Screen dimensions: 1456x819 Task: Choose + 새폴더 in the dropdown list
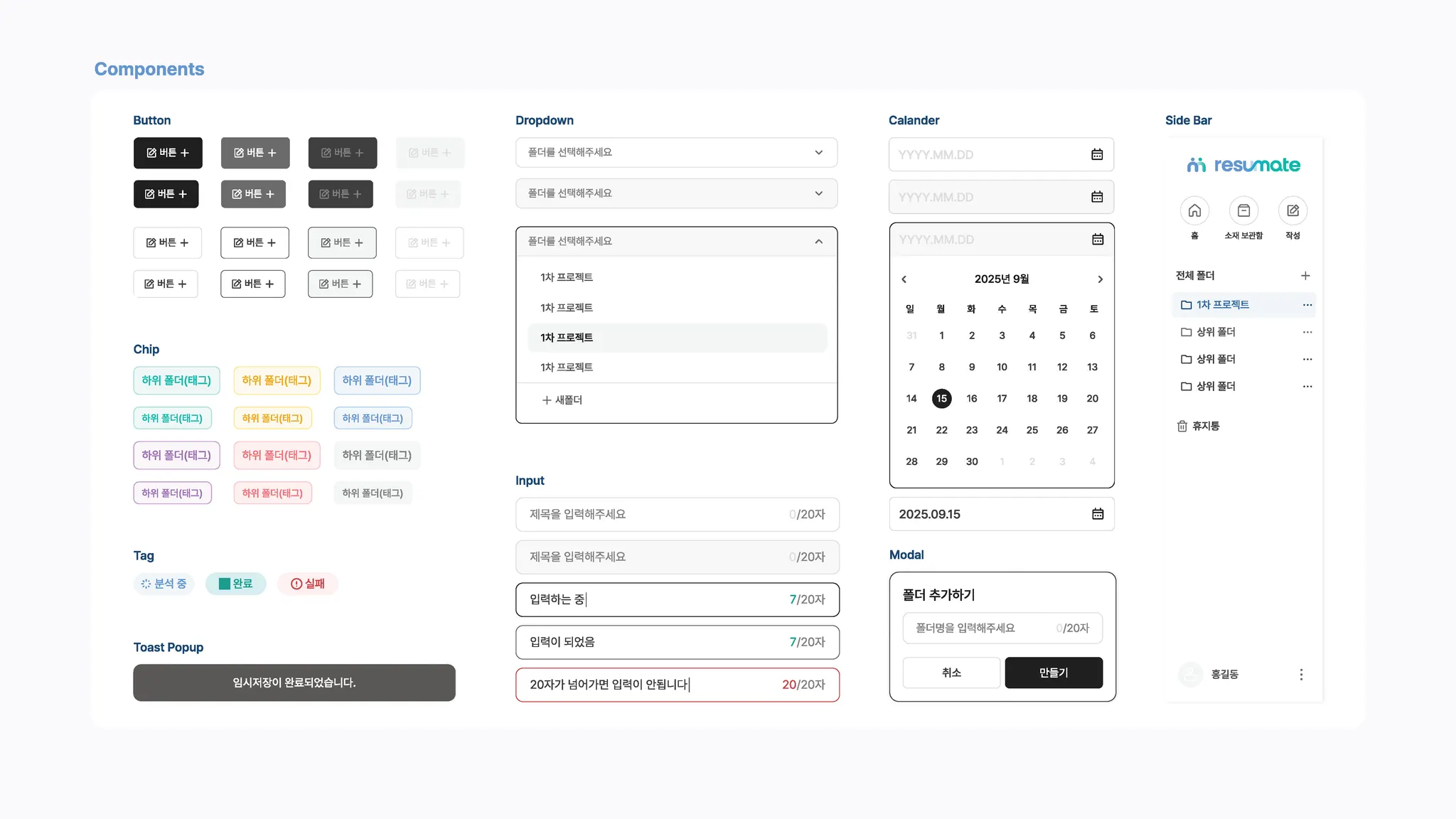tap(562, 400)
